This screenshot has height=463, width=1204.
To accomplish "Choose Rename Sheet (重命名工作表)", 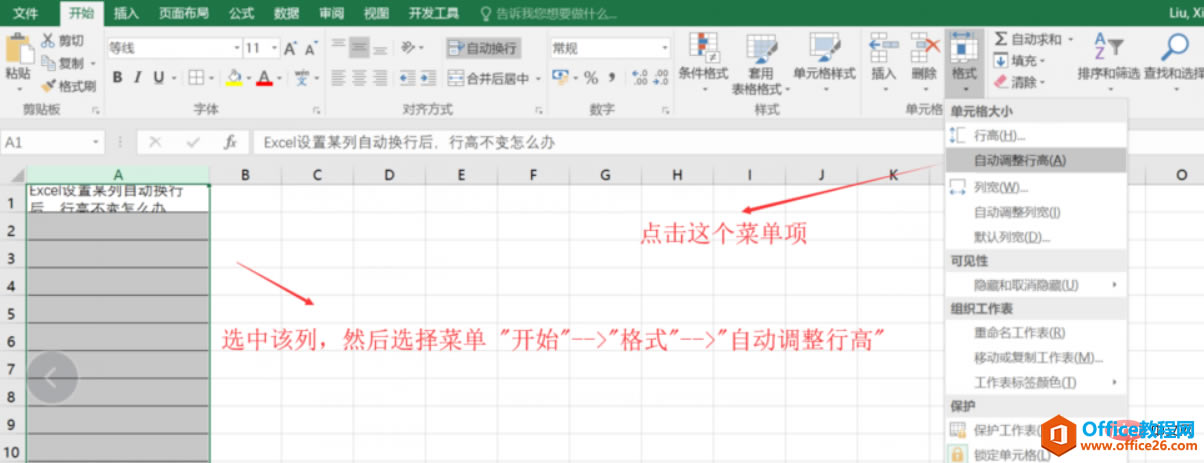I will coord(1036,333).
